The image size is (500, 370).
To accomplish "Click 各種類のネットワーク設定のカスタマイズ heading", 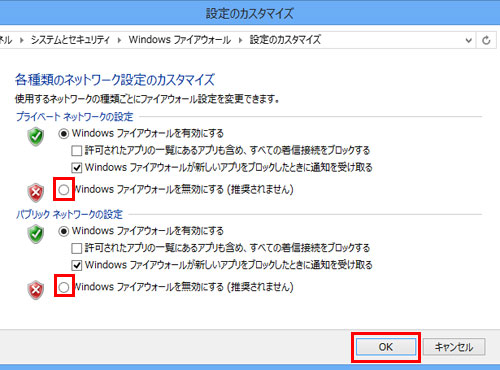I will pos(115,80).
